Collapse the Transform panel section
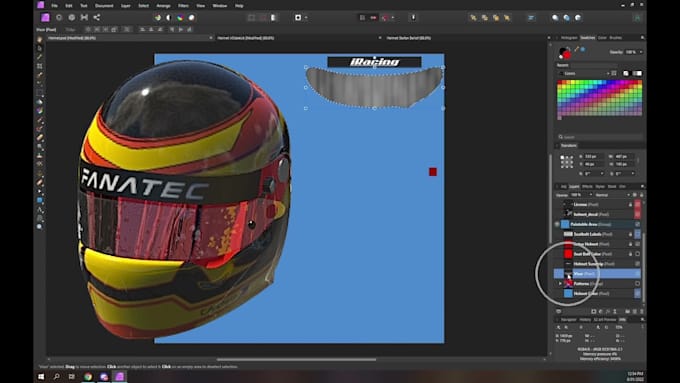Image resolution: width=680 pixels, height=383 pixels. [558, 145]
